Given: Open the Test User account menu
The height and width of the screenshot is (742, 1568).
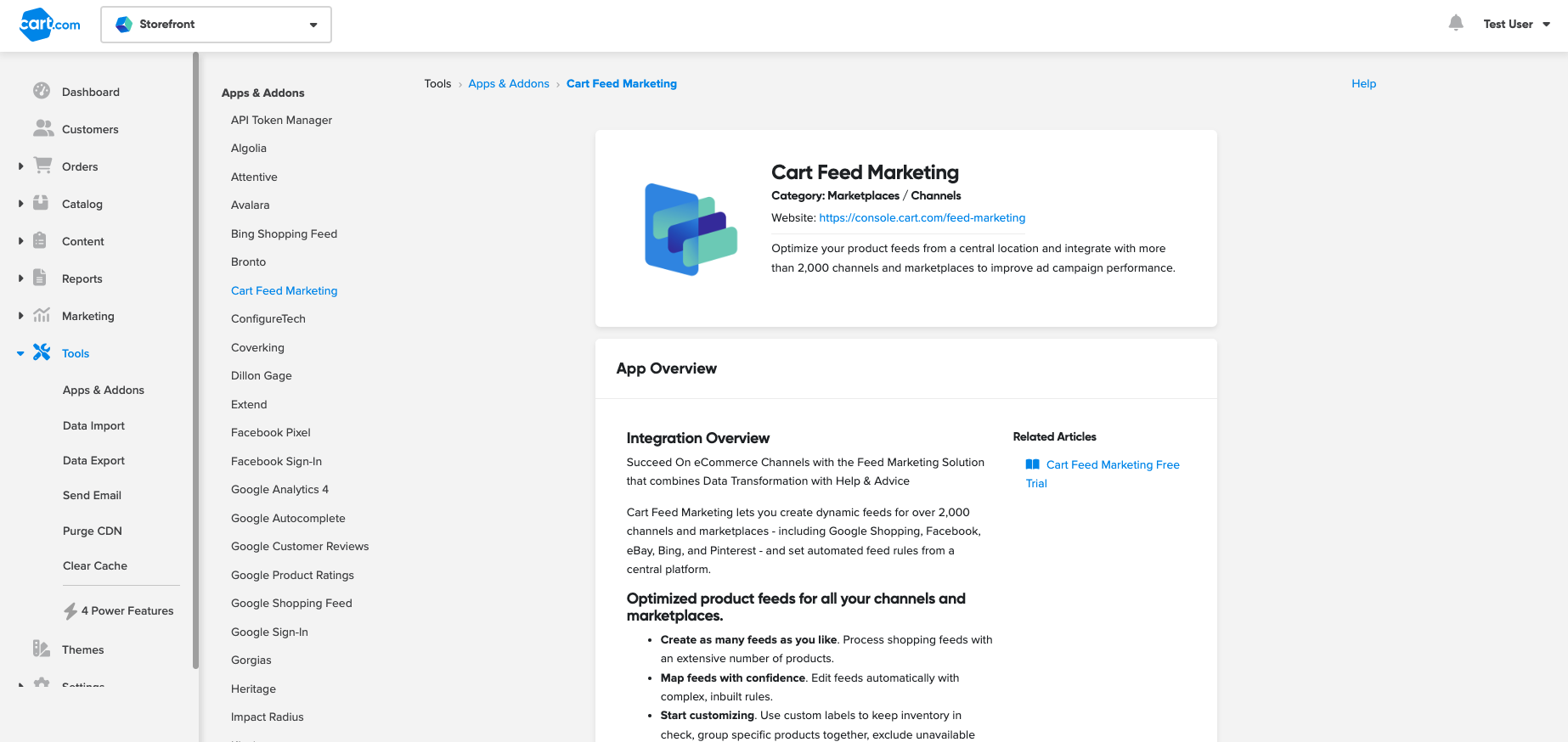Looking at the screenshot, I should (1515, 25).
